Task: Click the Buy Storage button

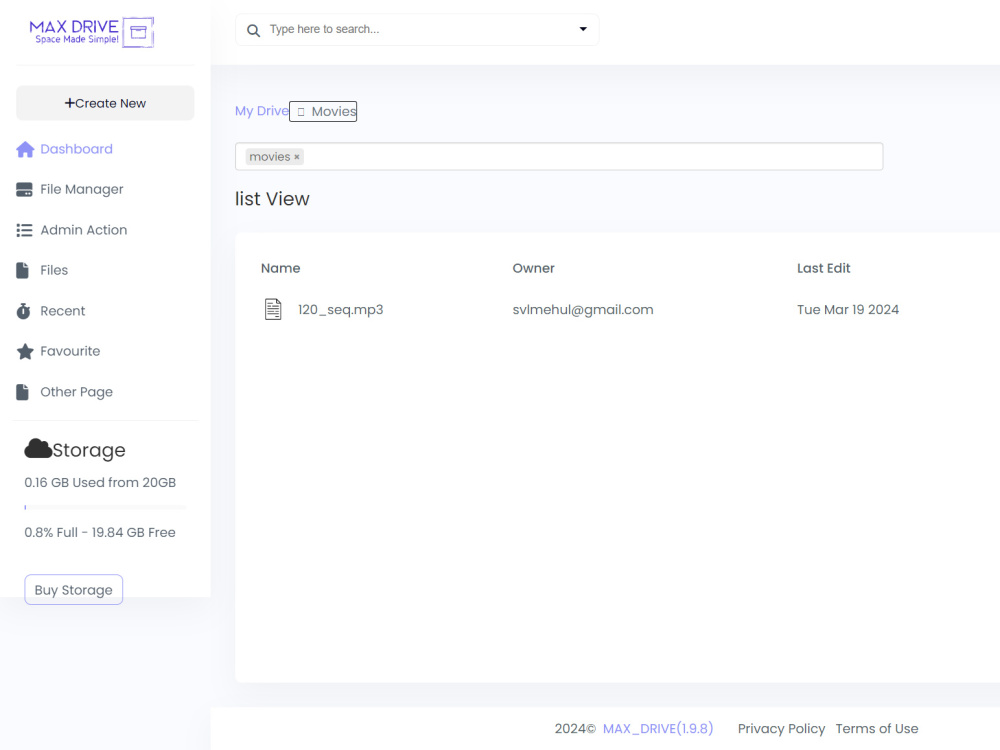Action: tap(73, 590)
